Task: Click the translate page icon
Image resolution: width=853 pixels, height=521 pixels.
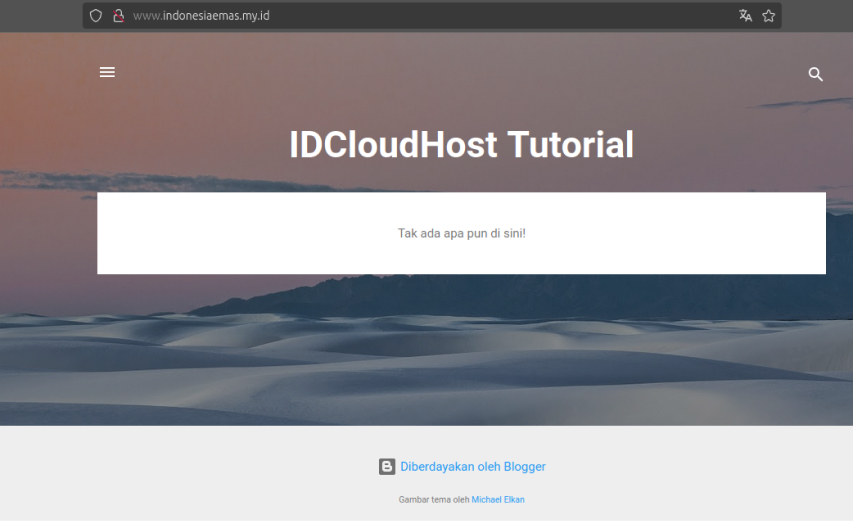Action: click(x=745, y=16)
